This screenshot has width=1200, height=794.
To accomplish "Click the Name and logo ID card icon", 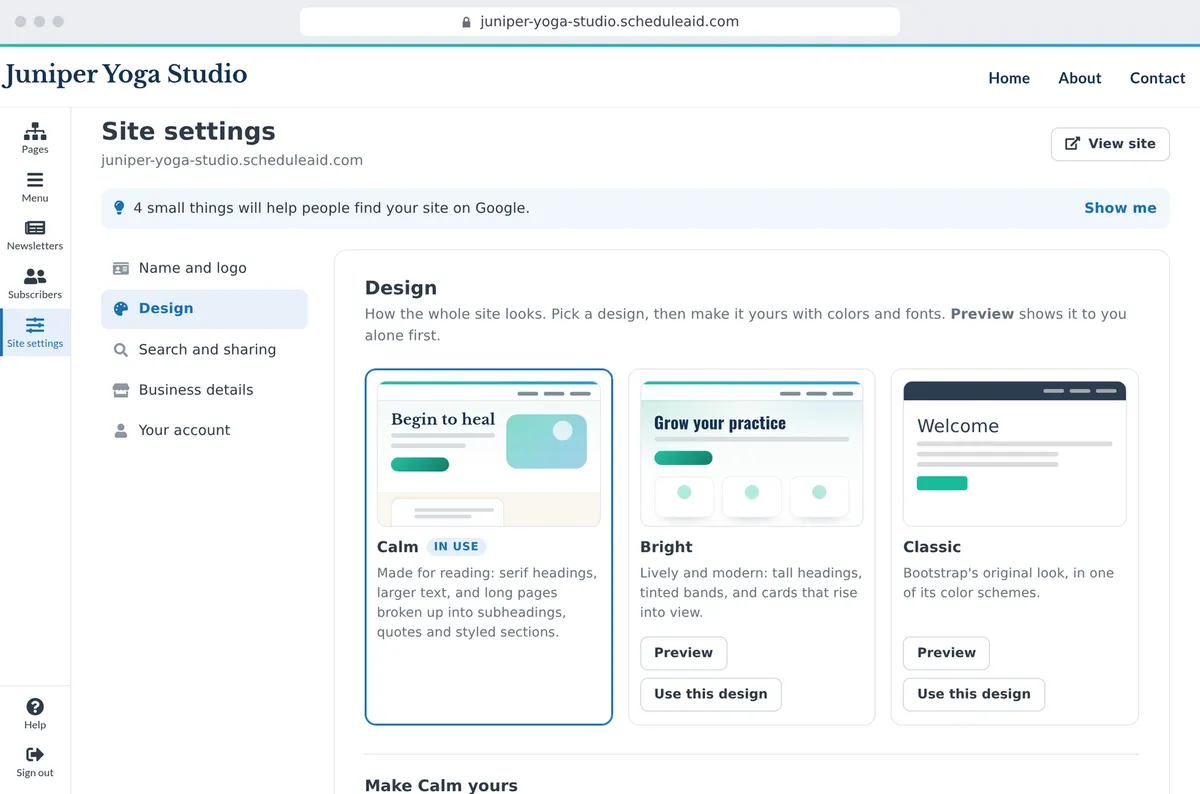I will pos(121,268).
